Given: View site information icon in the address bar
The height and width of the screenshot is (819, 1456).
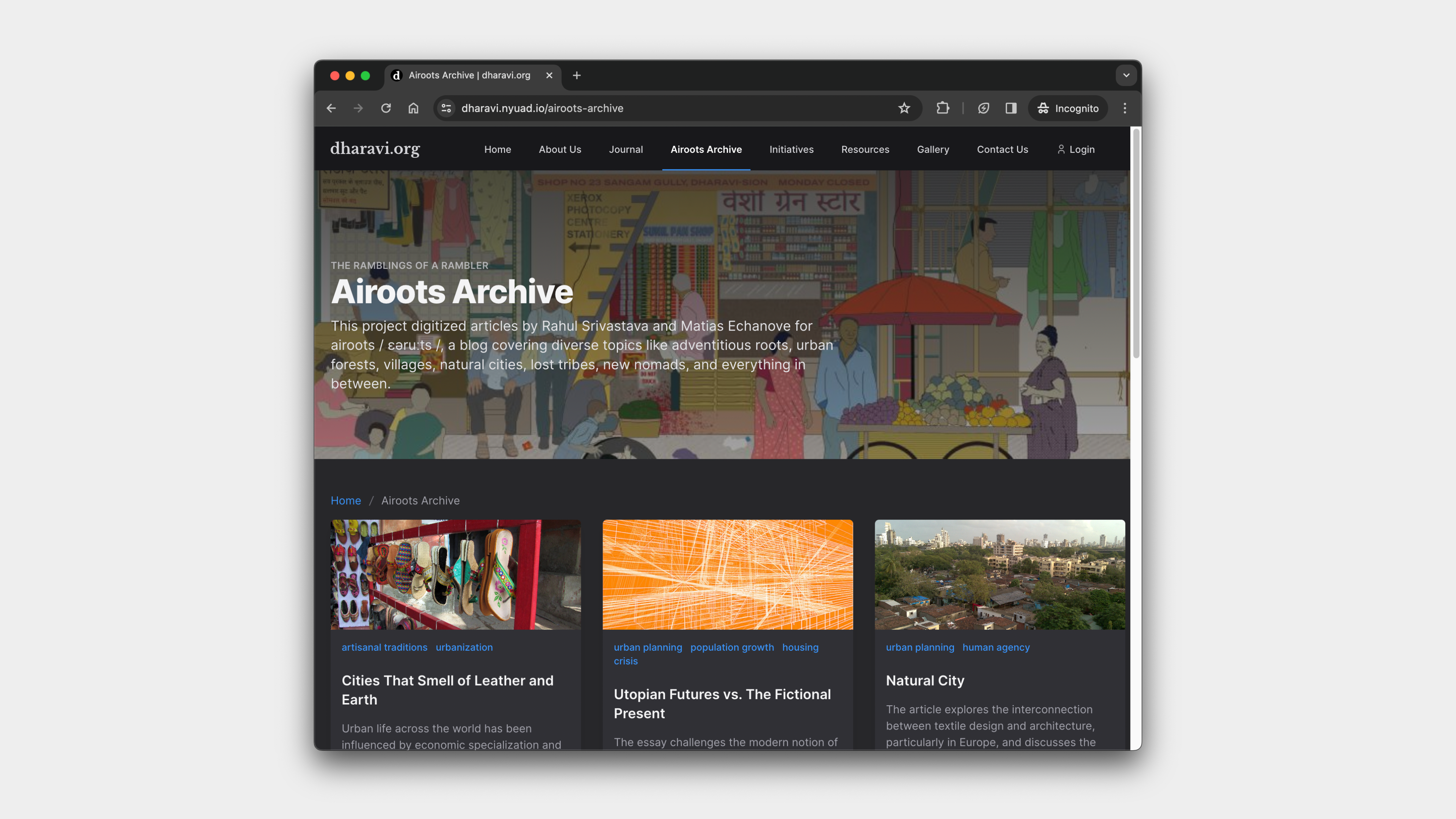Looking at the screenshot, I should pyautogui.click(x=446, y=108).
